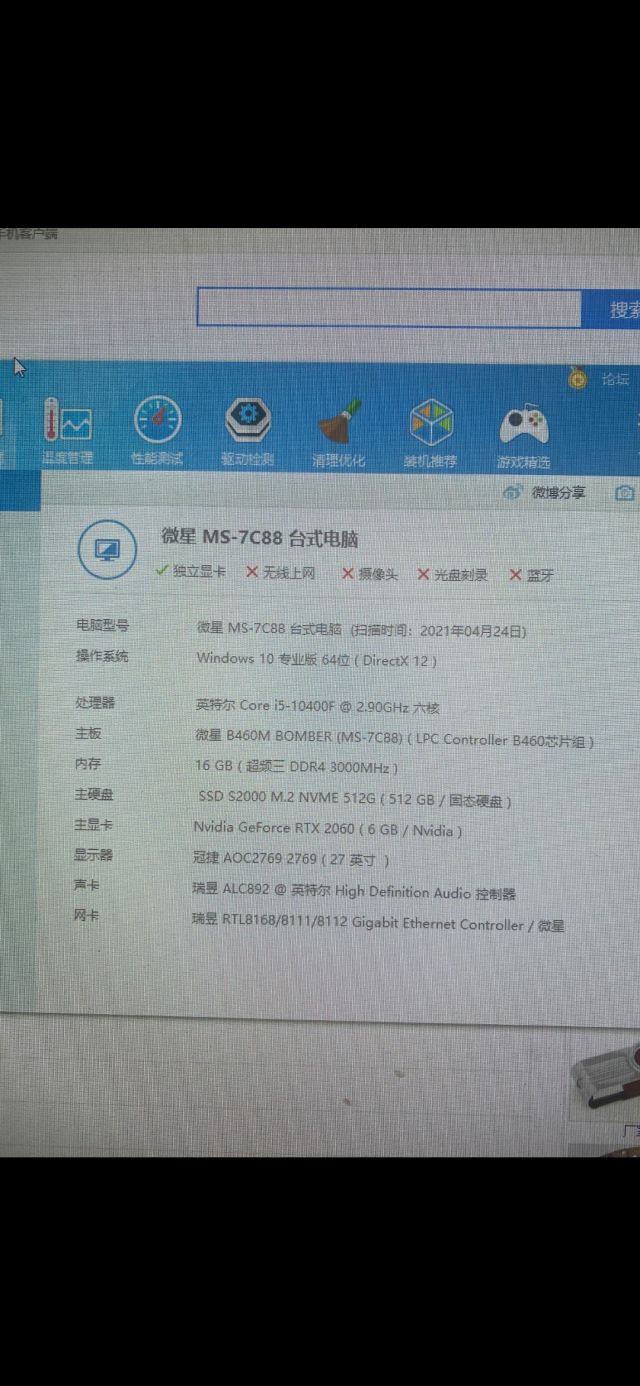The height and width of the screenshot is (1386, 640).
Task: Click the medal icon beside 论坛
Action: [578, 378]
